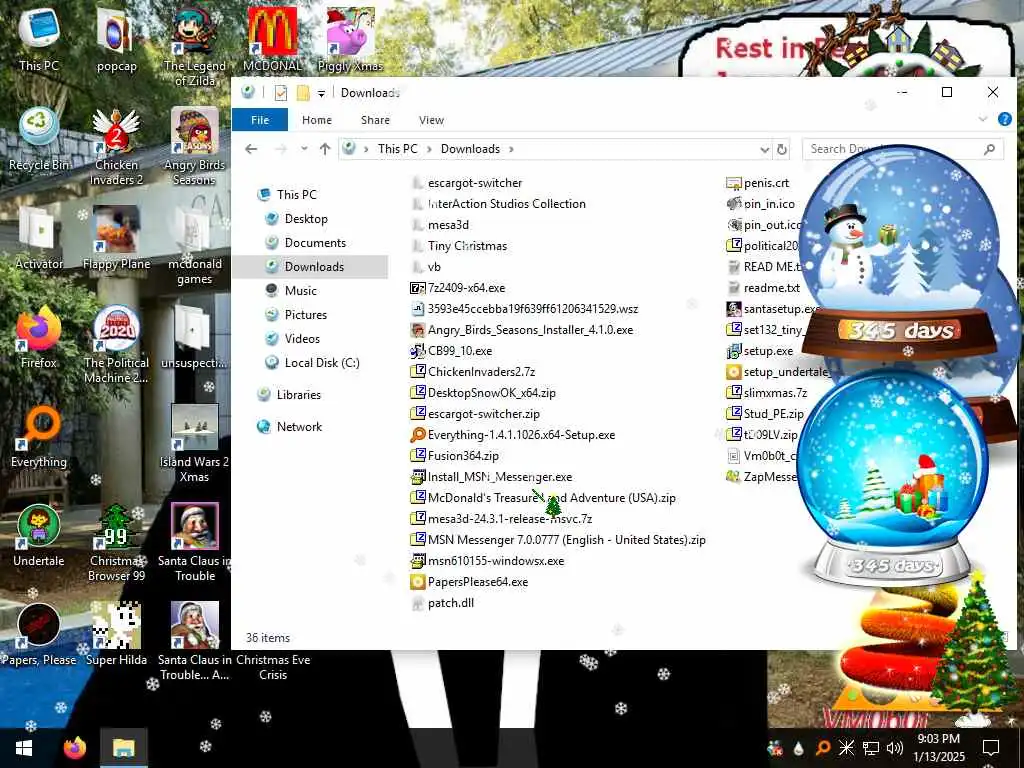Select Libraries in navigation pane
This screenshot has height=768, width=1024.
(x=298, y=394)
